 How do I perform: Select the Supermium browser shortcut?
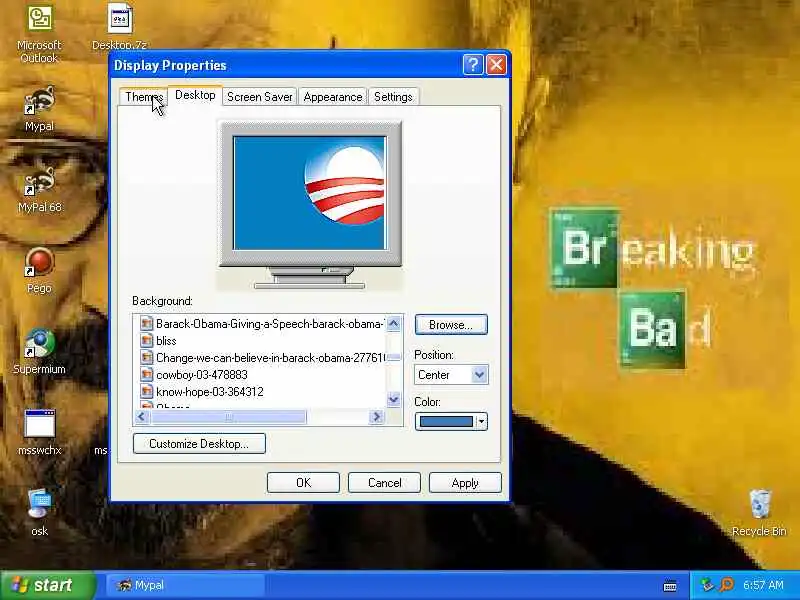pyautogui.click(x=39, y=352)
